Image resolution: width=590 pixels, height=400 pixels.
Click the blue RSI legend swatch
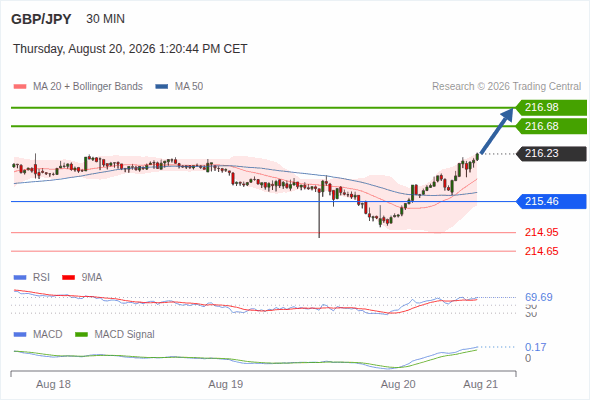20,278
